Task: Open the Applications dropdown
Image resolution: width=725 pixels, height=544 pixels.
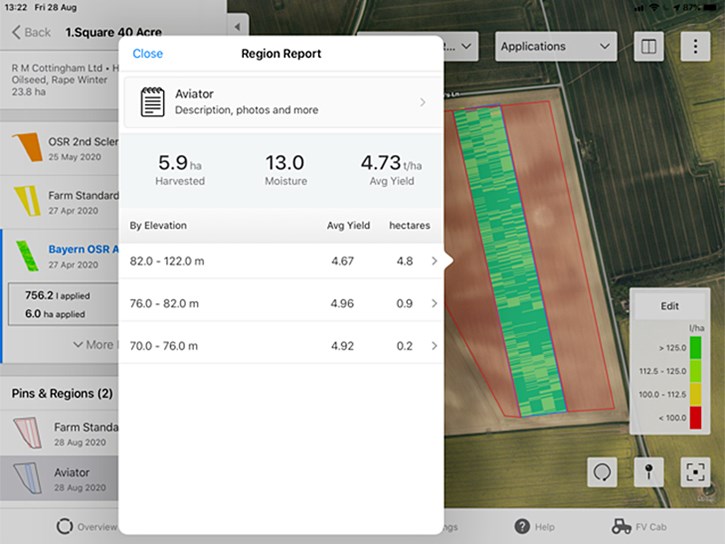Action: [x=556, y=47]
